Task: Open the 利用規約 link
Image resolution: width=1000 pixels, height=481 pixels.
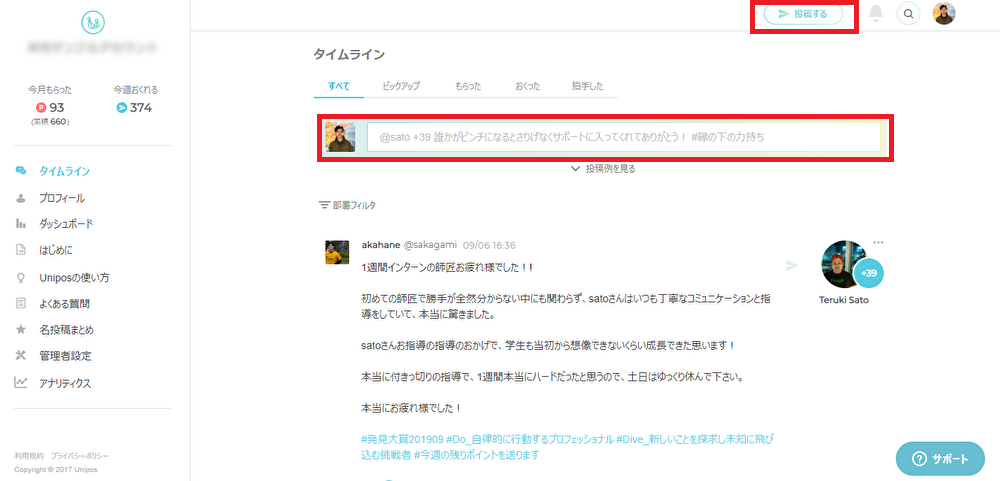Action: point(29,456)
